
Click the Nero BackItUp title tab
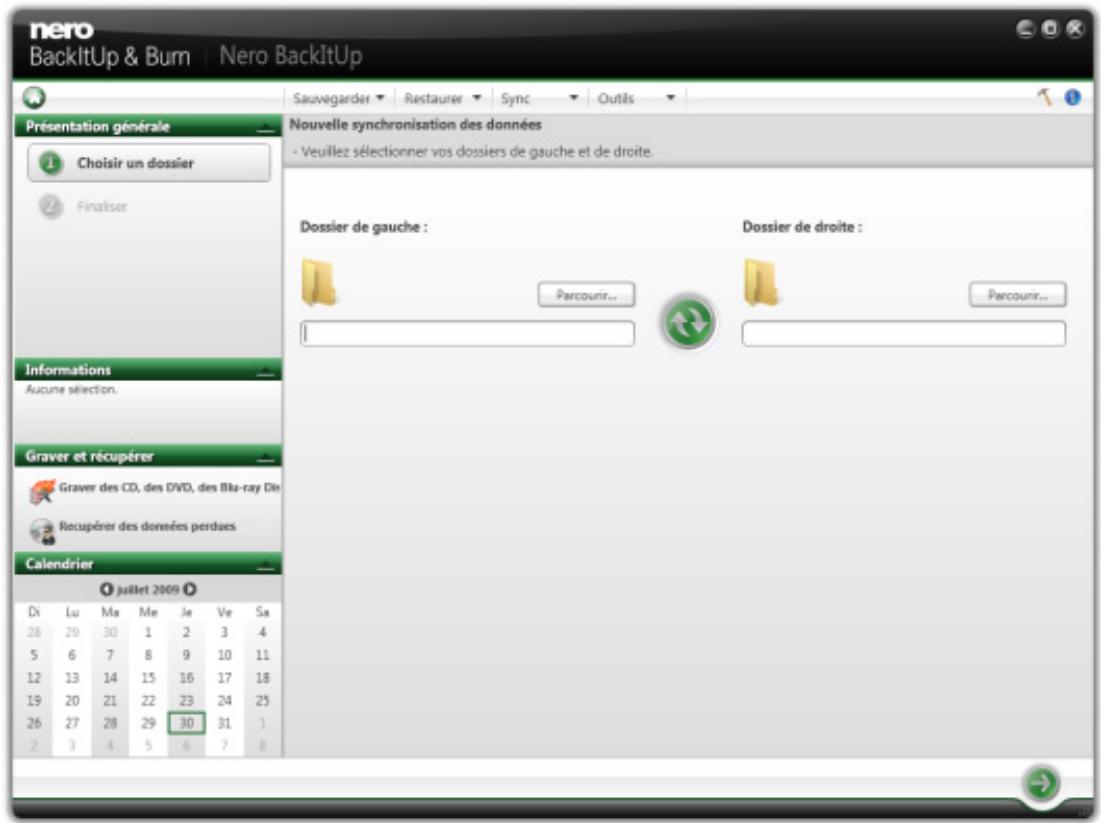tap(291, 55)
